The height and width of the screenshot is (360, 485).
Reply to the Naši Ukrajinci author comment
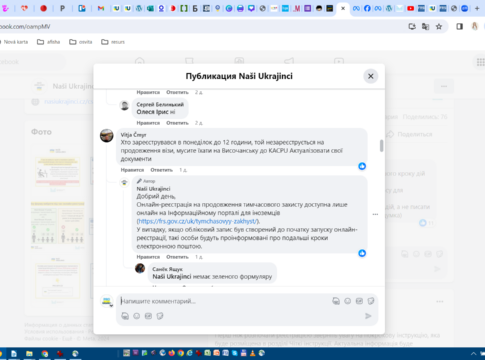pos(177,257)
